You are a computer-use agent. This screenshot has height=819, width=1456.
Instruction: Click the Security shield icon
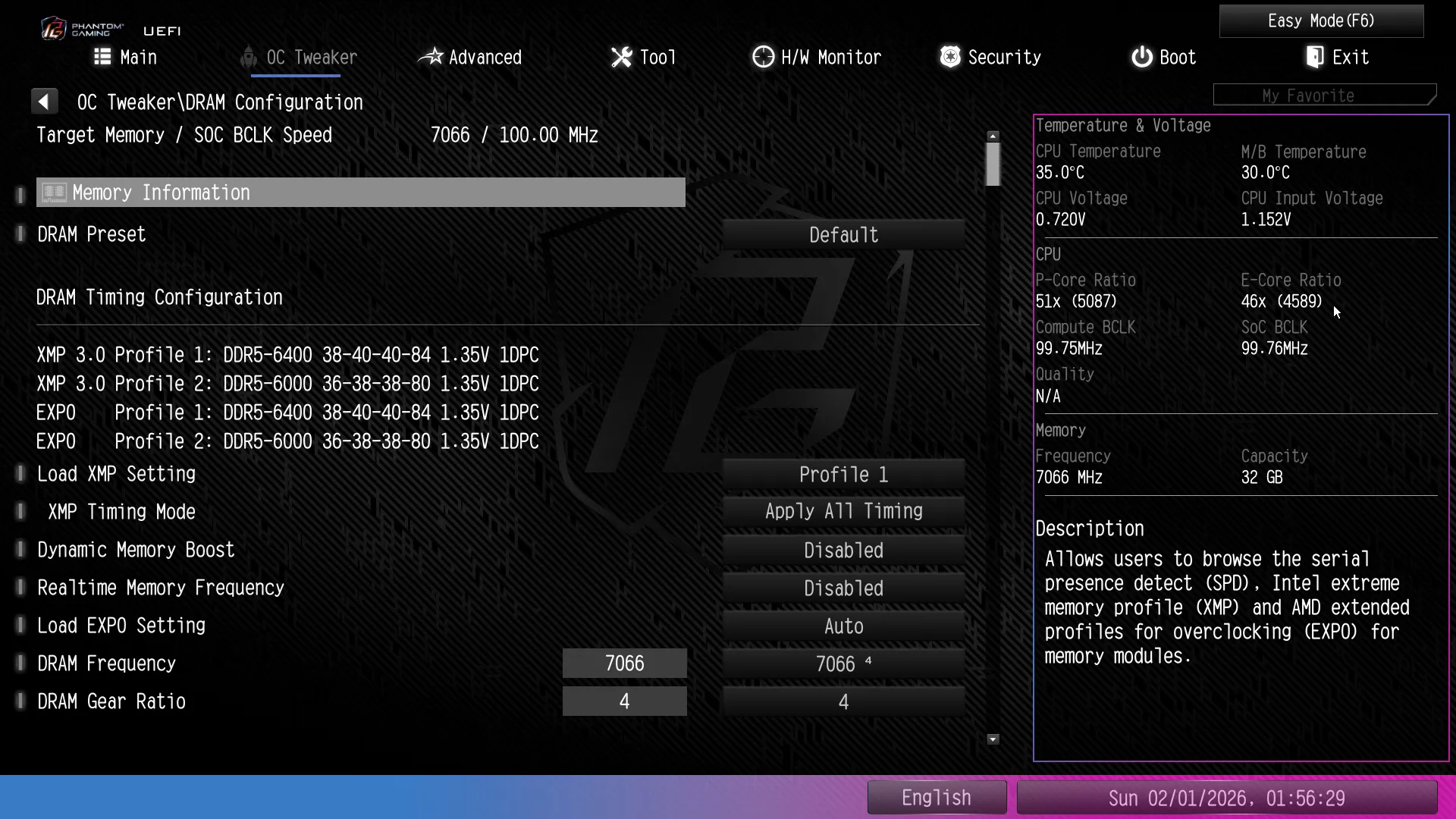click(949, 57)
